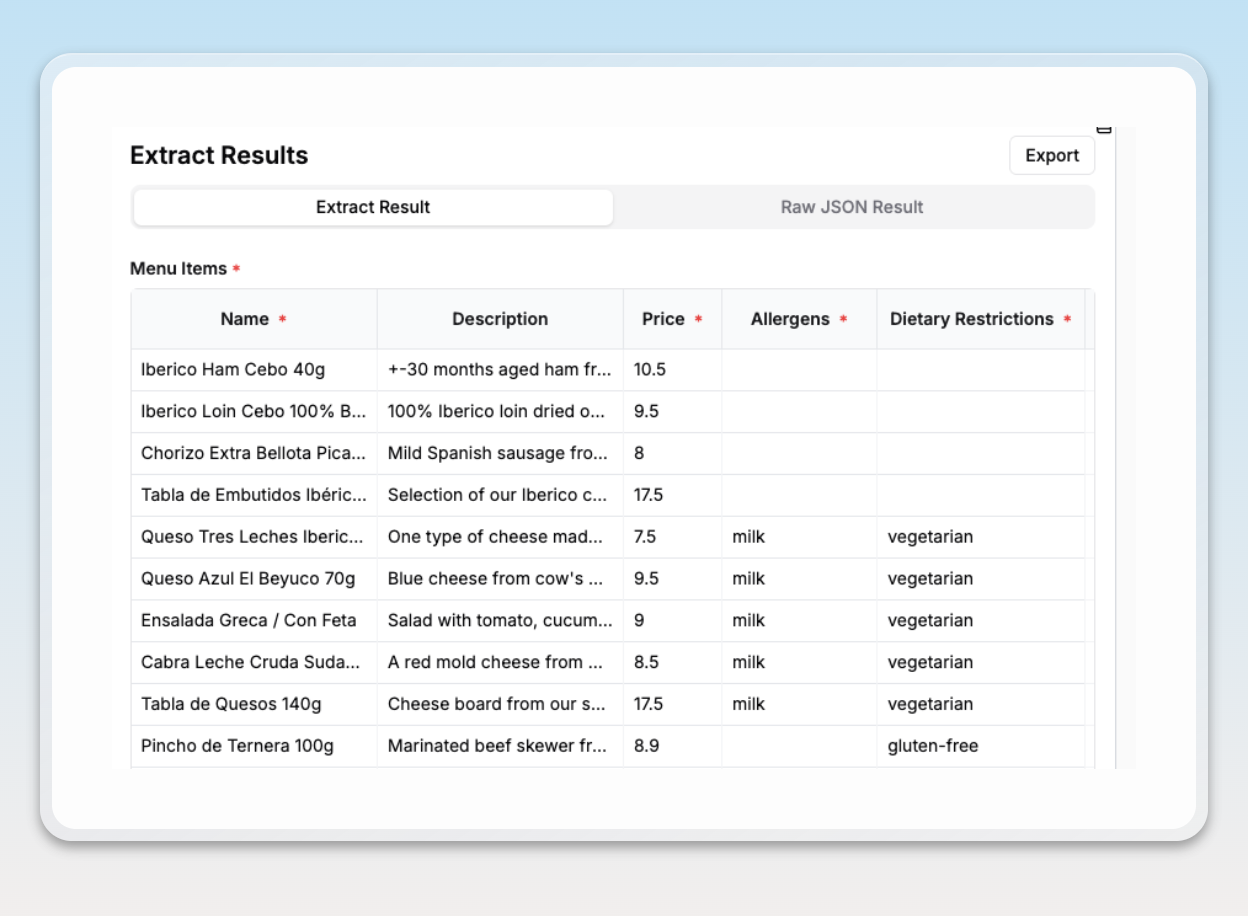Screen dimensions: 1248x916
Task: Click the Price column header
Action: pyautogui.click(x=664, y=319)
